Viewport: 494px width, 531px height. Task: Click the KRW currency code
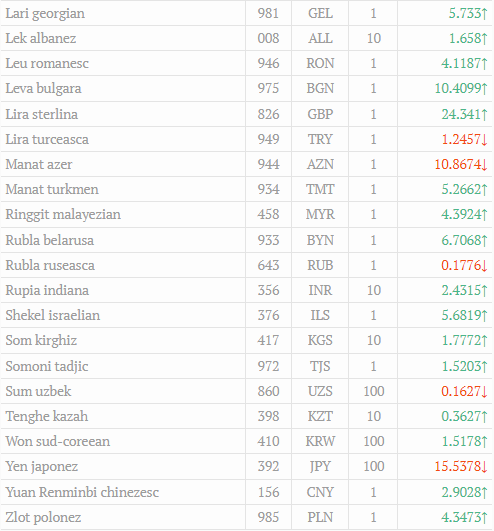pyautogui.click(x=320, y=441)
